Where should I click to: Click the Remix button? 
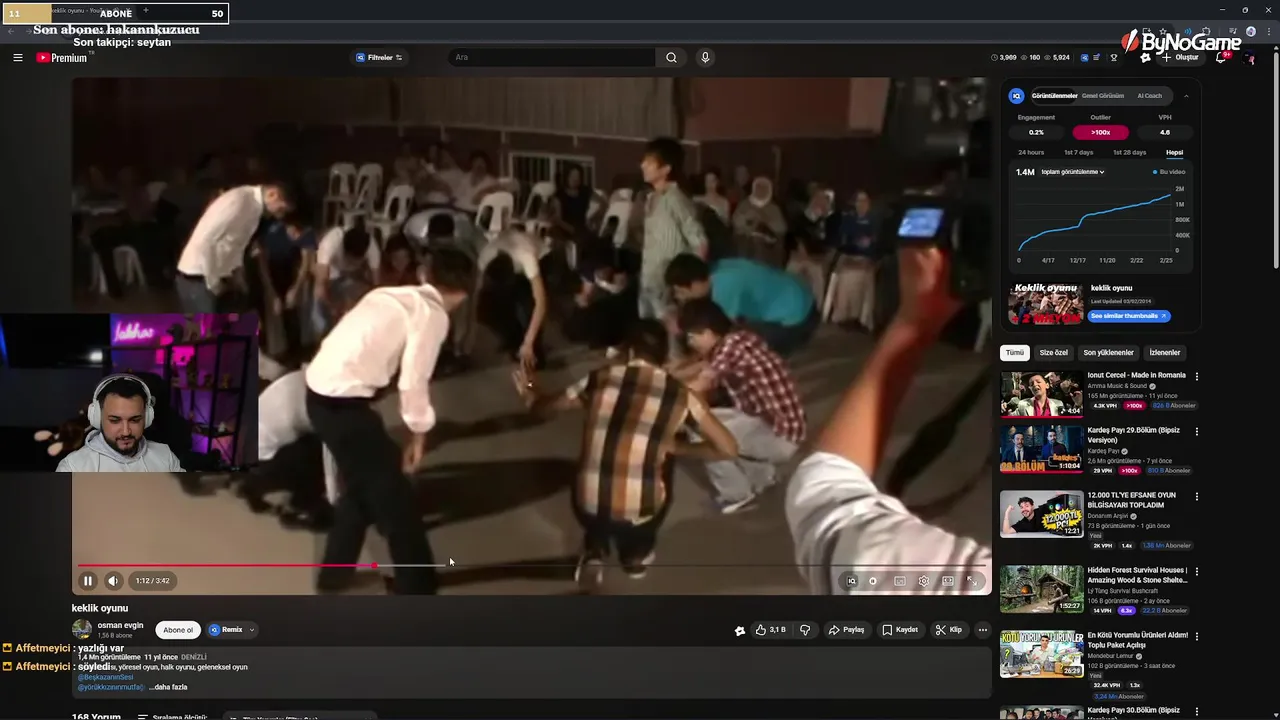[226, 630]
